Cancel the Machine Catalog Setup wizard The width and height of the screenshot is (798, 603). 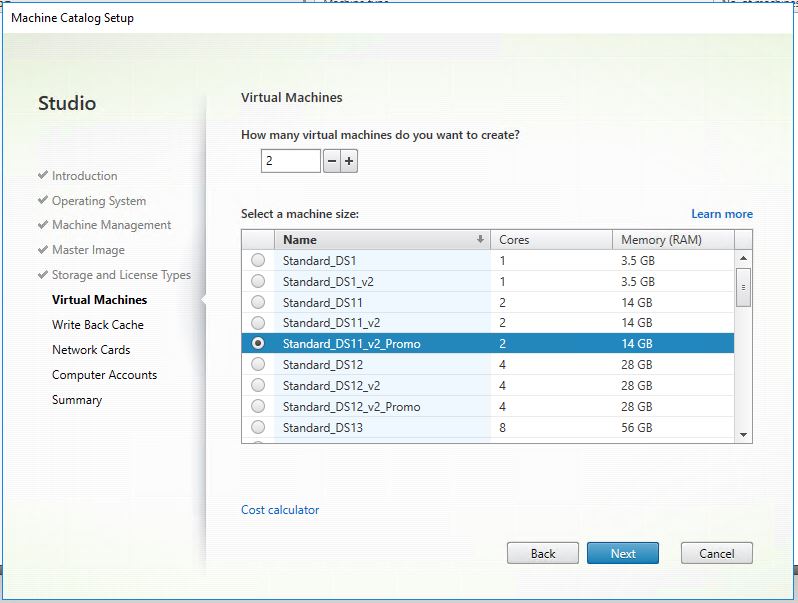coord(716,554)
